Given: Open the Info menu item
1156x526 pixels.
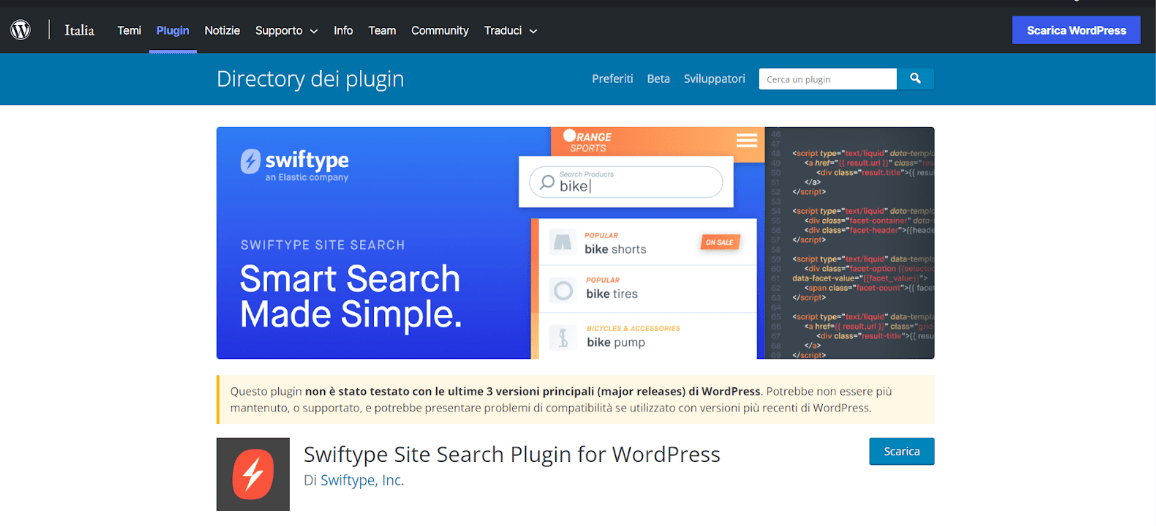Looking at the screenshot, I should coord(343,30).
